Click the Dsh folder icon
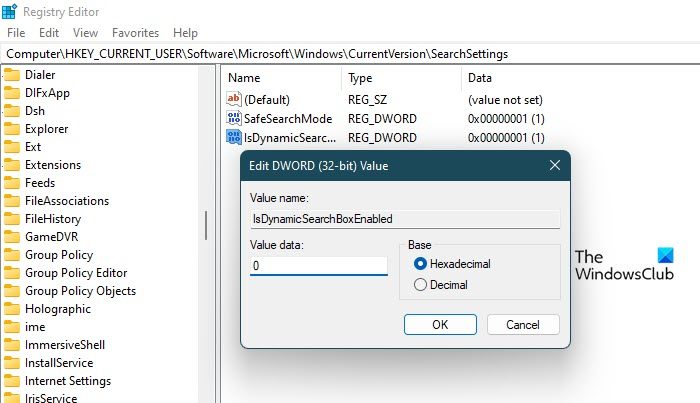 (12, 111)
